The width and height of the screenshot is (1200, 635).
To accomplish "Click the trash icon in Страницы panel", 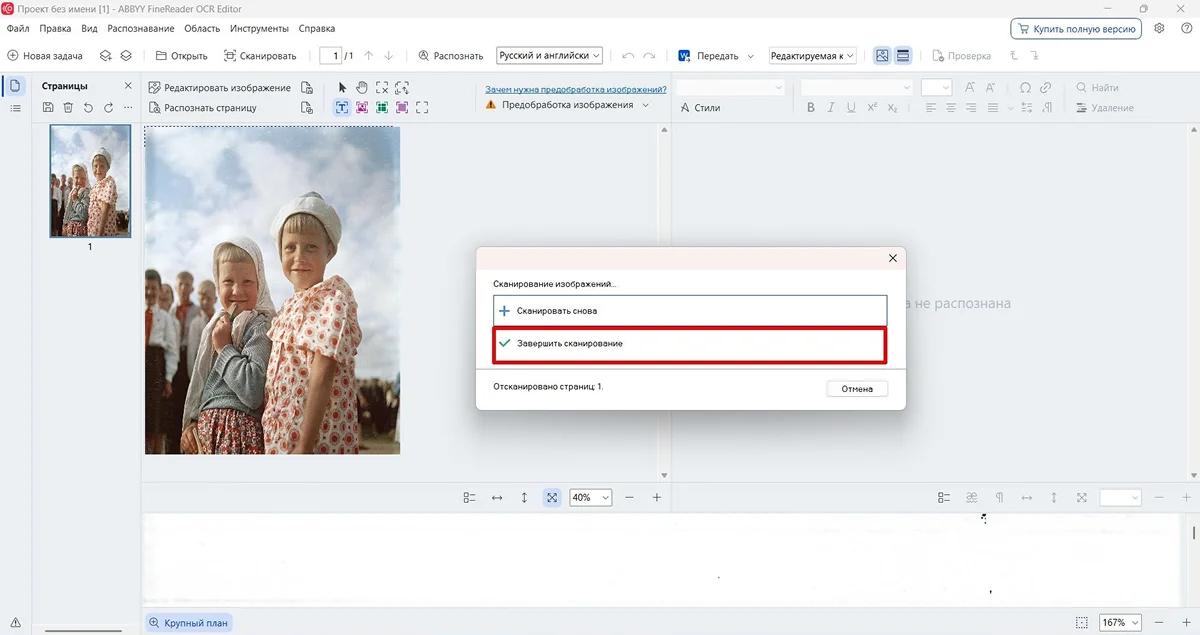I will click(68, 107).
